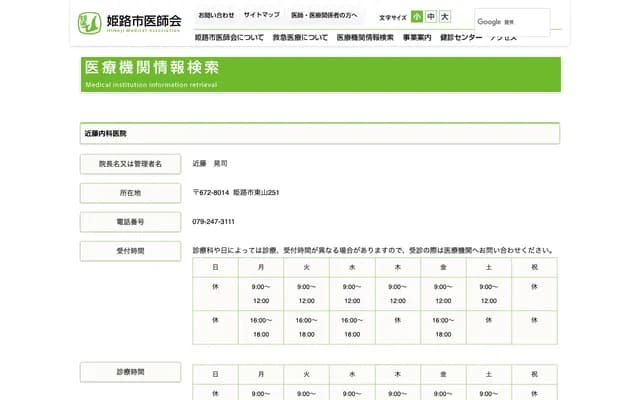This screenshot has height=400, width=640.
Task: Click the 医療機関情報検索 green page banner
Action: (320, 74)
